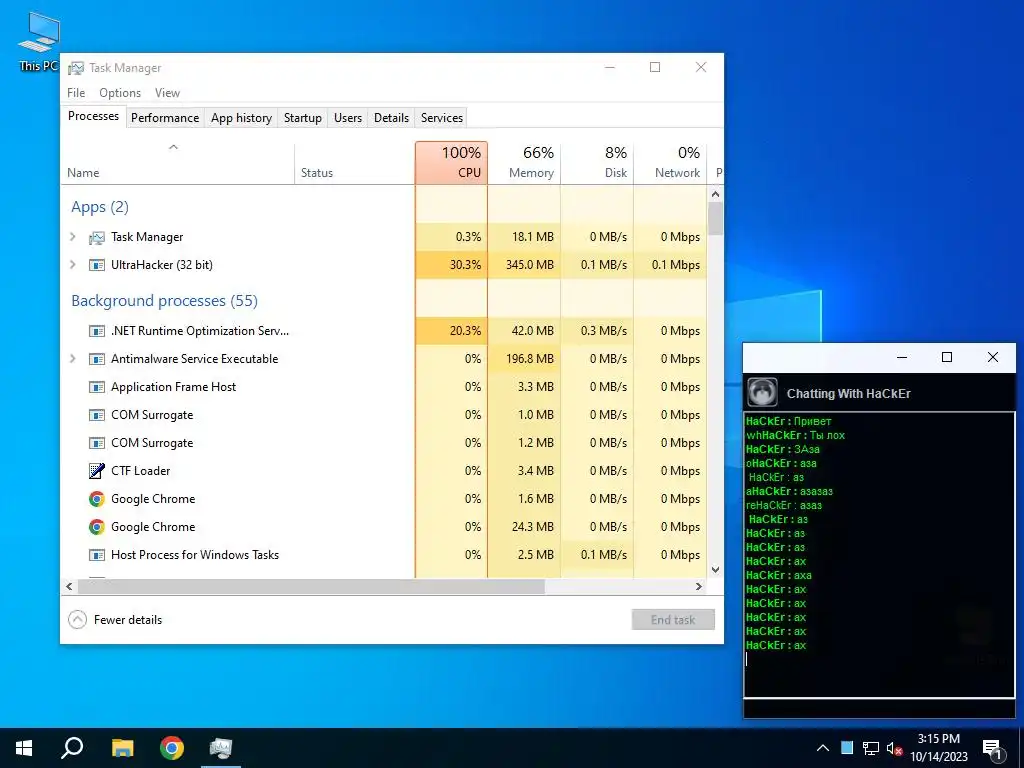Sort by the Status column header

(x=355, y=163)
